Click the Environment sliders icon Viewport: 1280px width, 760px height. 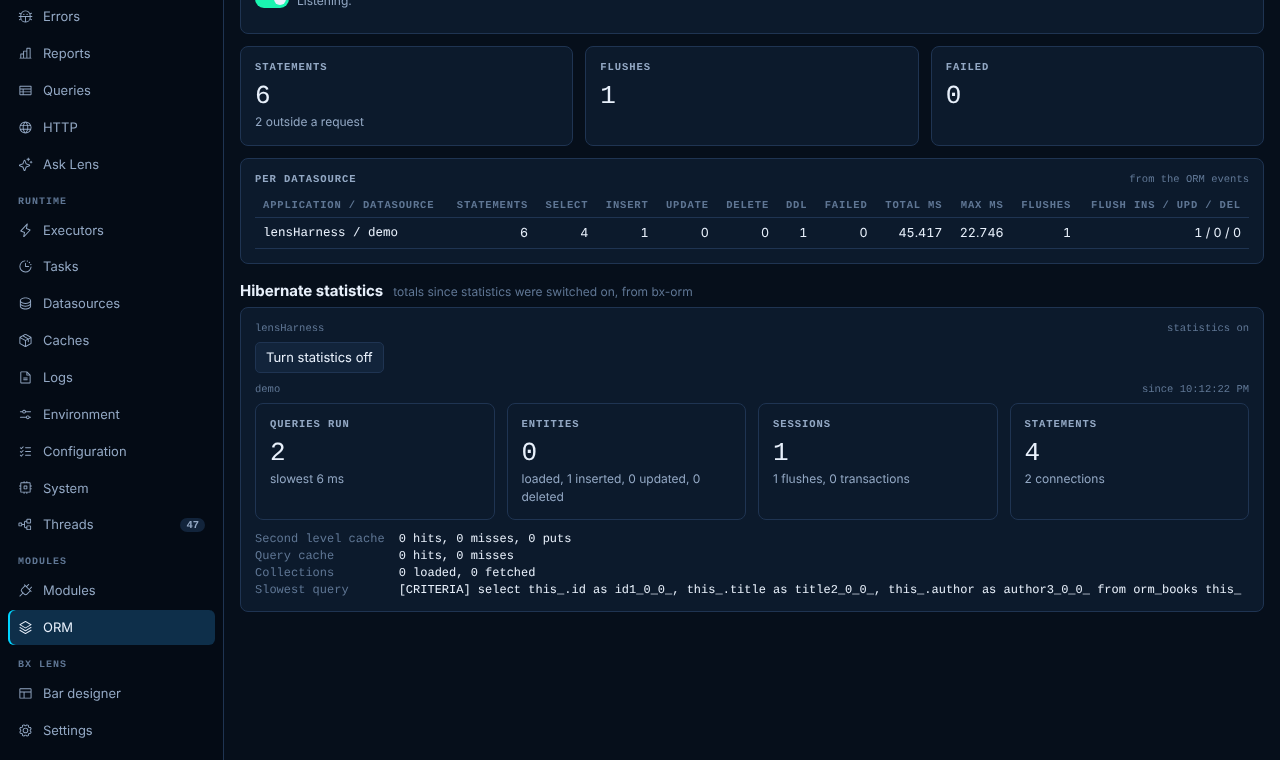pos(25,415)
